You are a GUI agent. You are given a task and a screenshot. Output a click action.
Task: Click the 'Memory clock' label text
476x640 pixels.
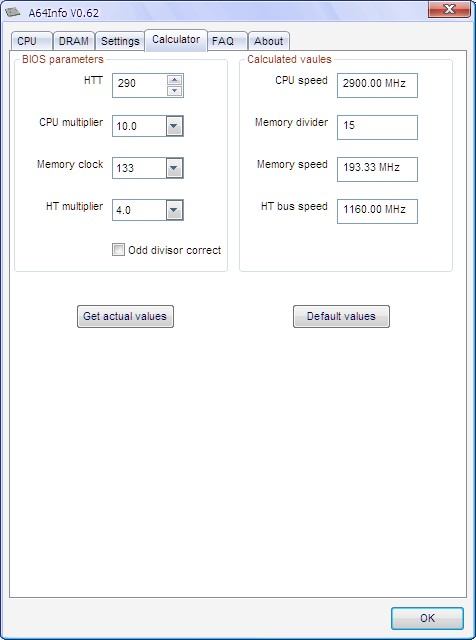tap(70, 164)
